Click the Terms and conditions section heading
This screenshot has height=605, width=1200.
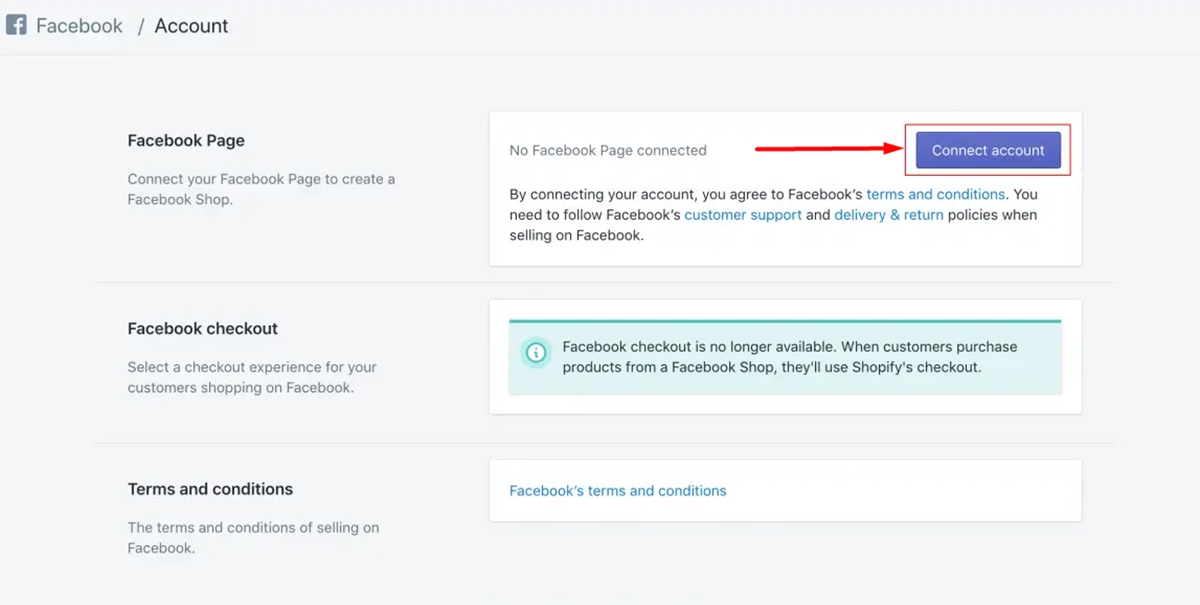(210, 489)
